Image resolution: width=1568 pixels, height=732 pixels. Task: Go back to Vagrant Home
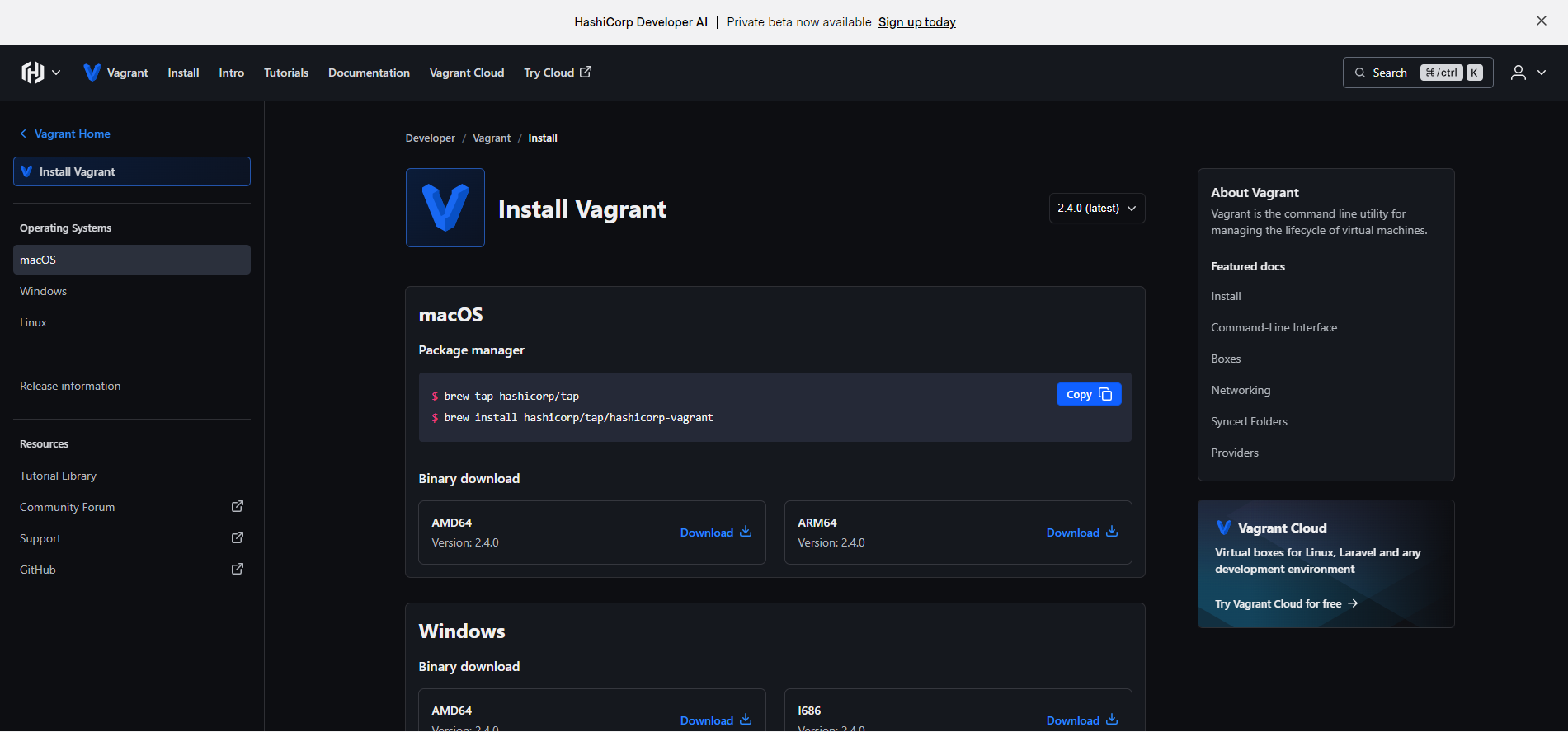point(65,134)
